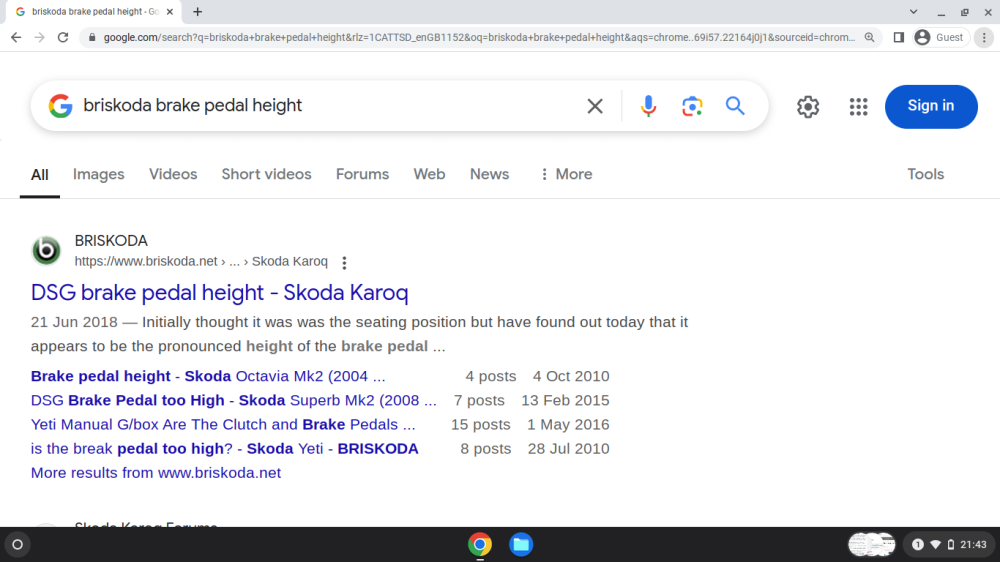Click the blue search magnifier button
This screenshot has width=1000, height=562.
point(735,106)
